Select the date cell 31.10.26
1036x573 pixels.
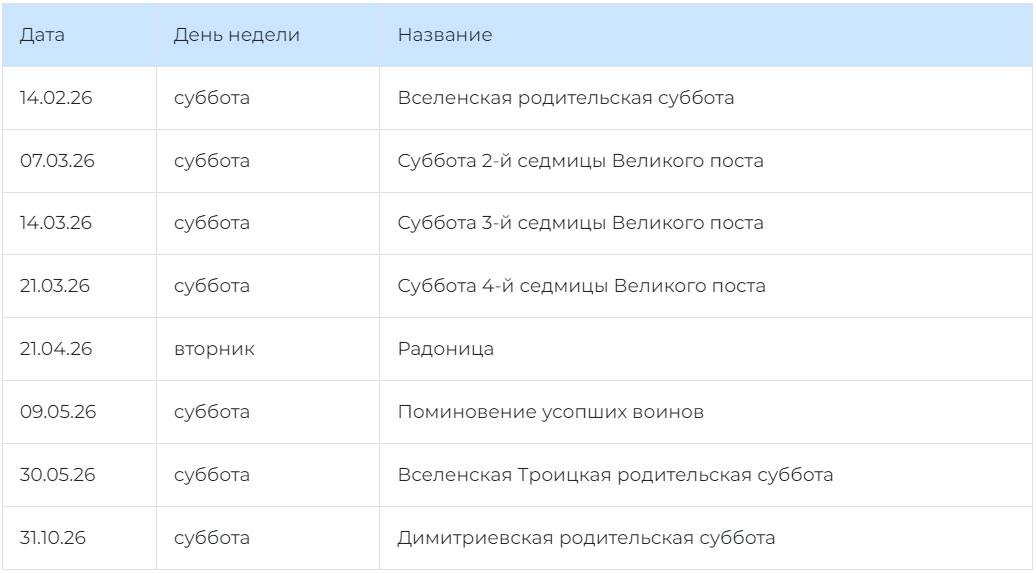tap(53, 538)
